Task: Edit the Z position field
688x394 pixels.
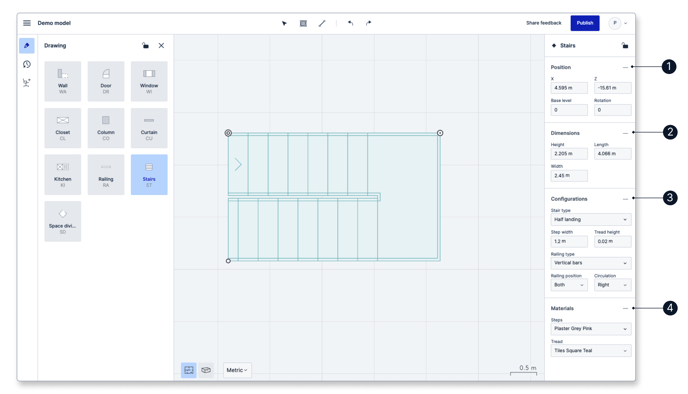Action: pyautogui.click(x=613, y=88)
